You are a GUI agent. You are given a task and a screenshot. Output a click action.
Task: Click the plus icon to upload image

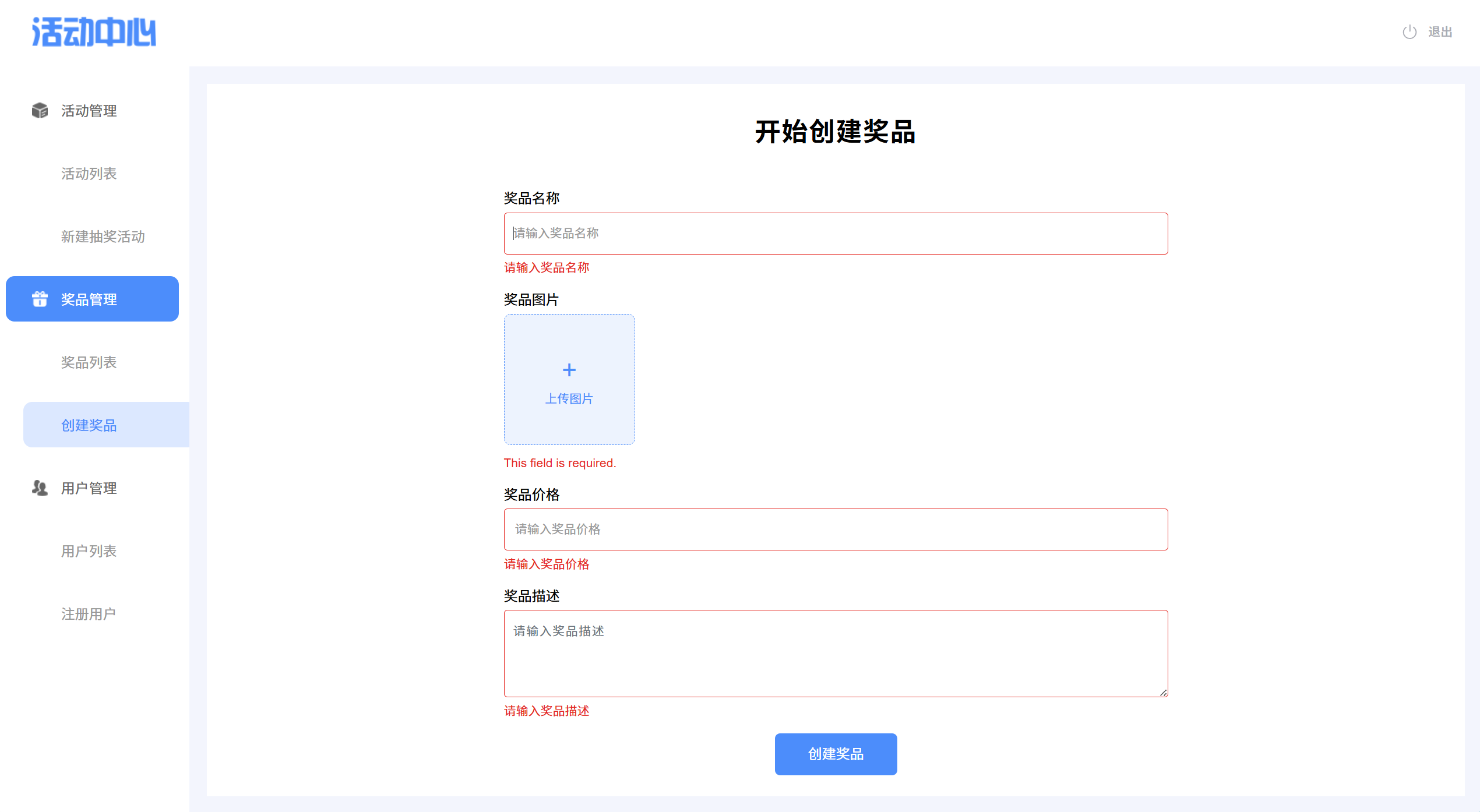[x=569, y=370]
